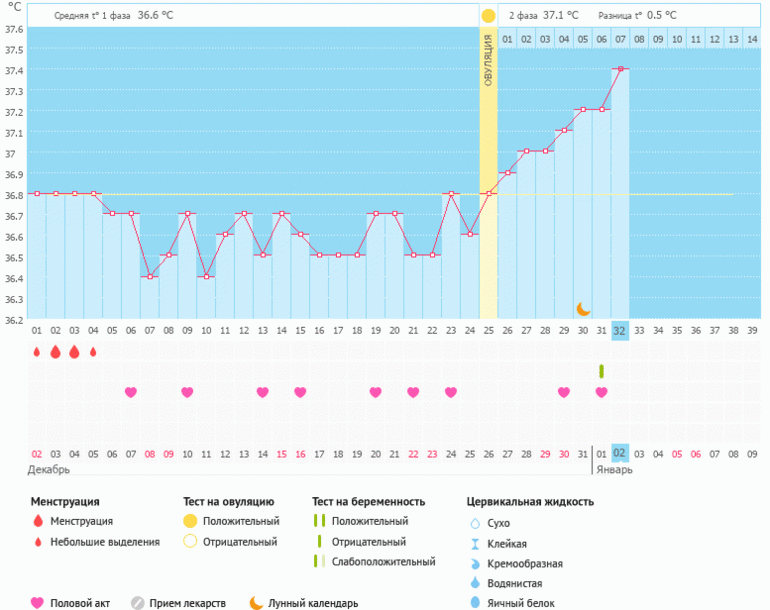Click the 'Яичный белок' drop icon in legend
The width and height of the screenshot is (770, 610).
coord(476,603)
